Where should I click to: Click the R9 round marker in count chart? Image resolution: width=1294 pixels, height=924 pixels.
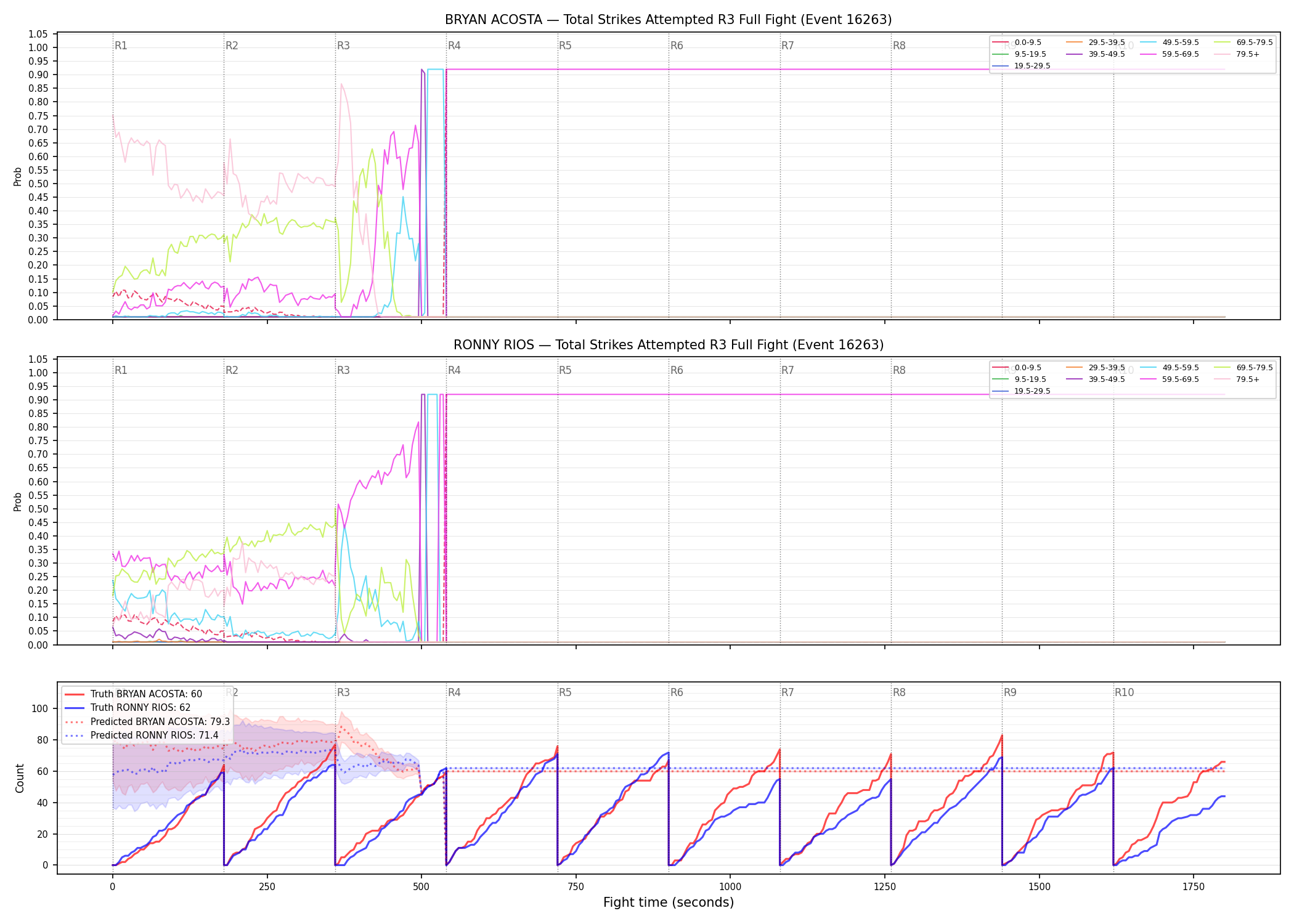point(1010,692)
